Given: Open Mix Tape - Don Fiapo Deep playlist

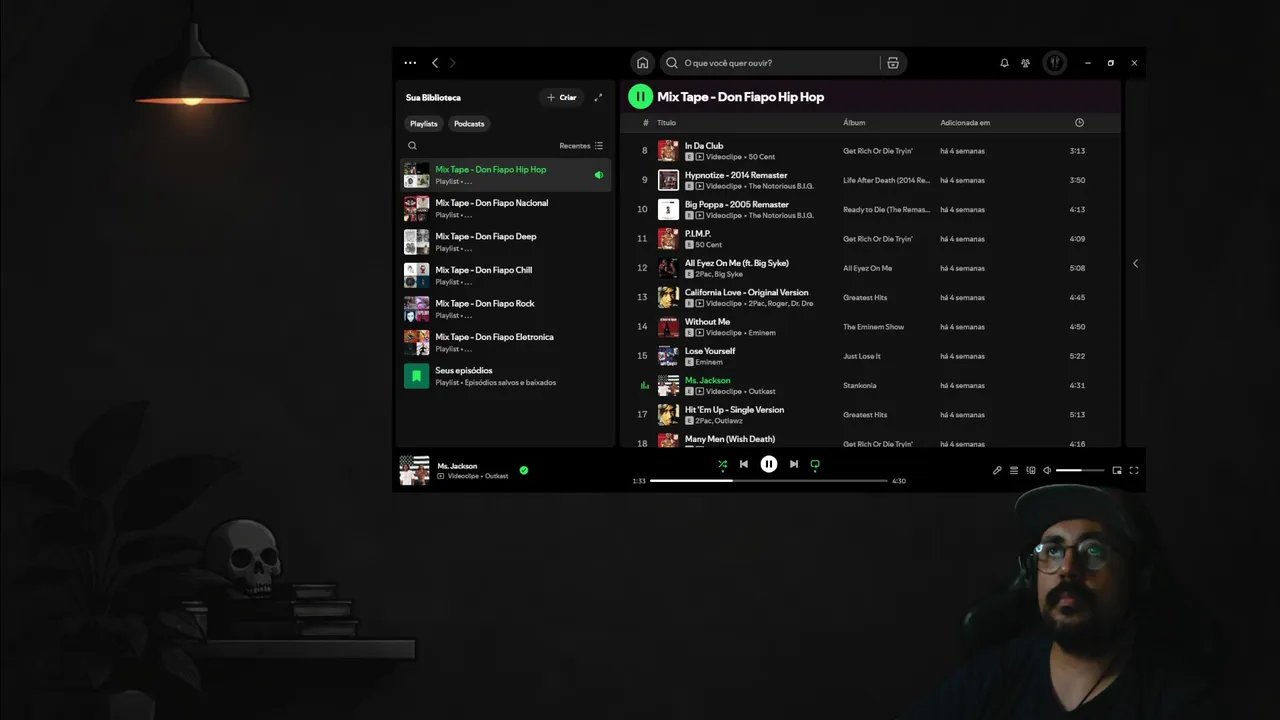Looking at the screenshot, I should pyautogui.click(x=505, y=242).
